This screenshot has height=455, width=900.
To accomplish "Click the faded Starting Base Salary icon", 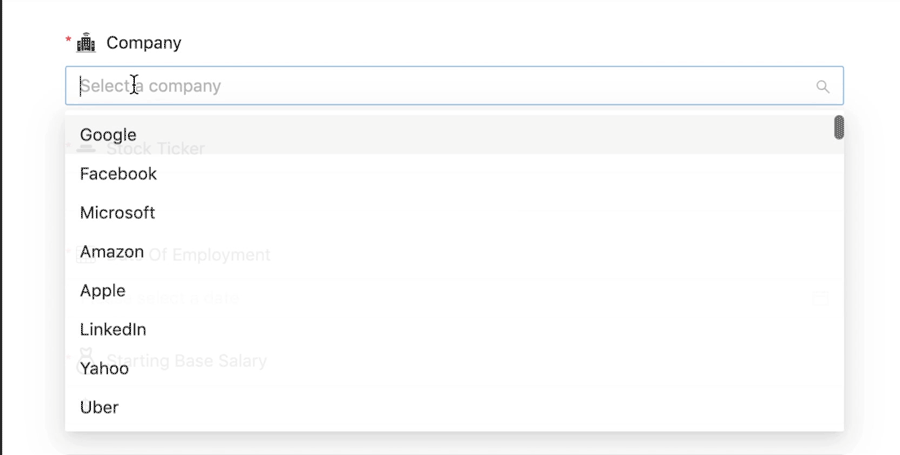I will pos(86,355).
